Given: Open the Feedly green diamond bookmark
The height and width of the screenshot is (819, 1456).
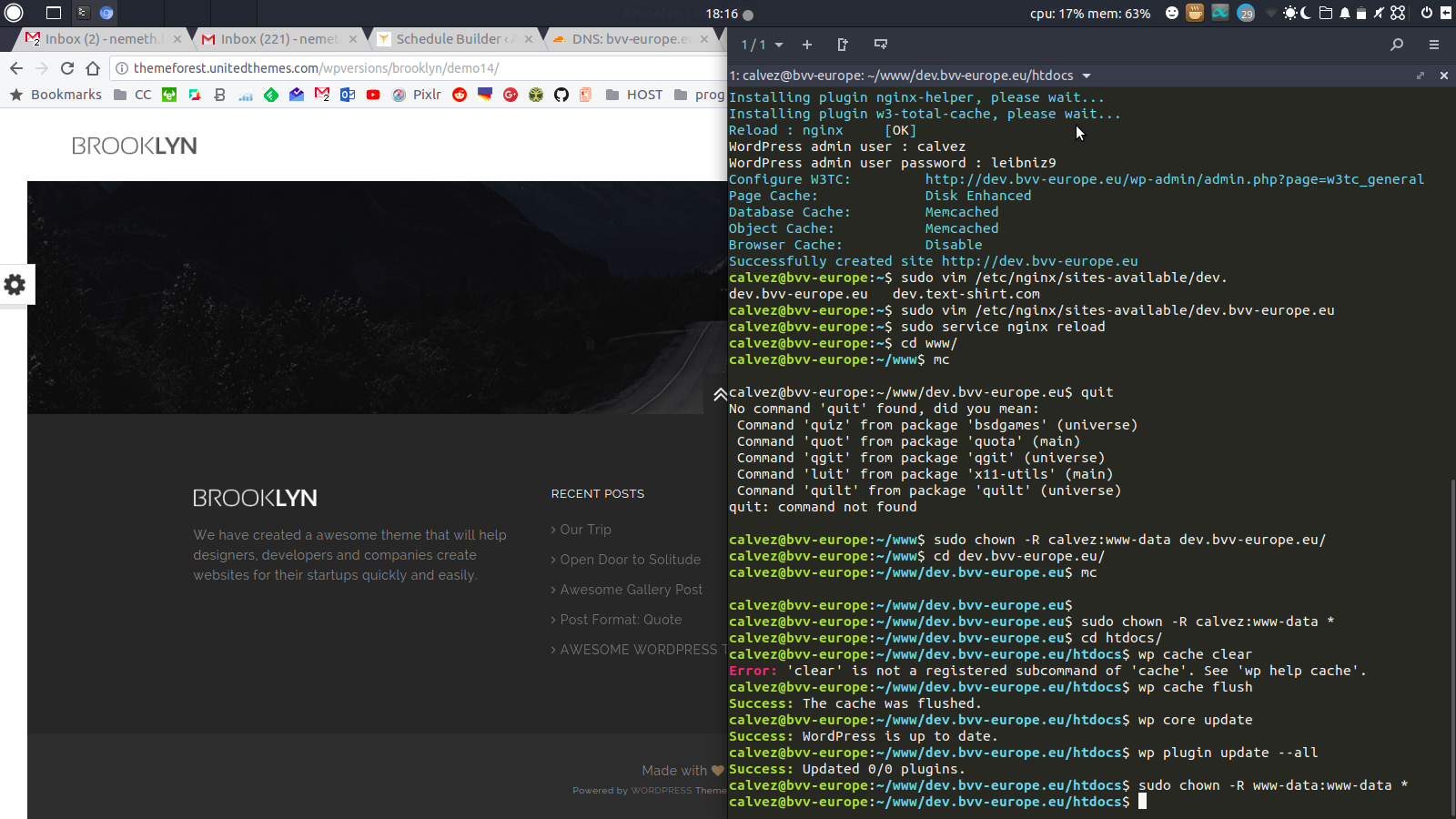Looking at the screenshot, I should 271,95.
